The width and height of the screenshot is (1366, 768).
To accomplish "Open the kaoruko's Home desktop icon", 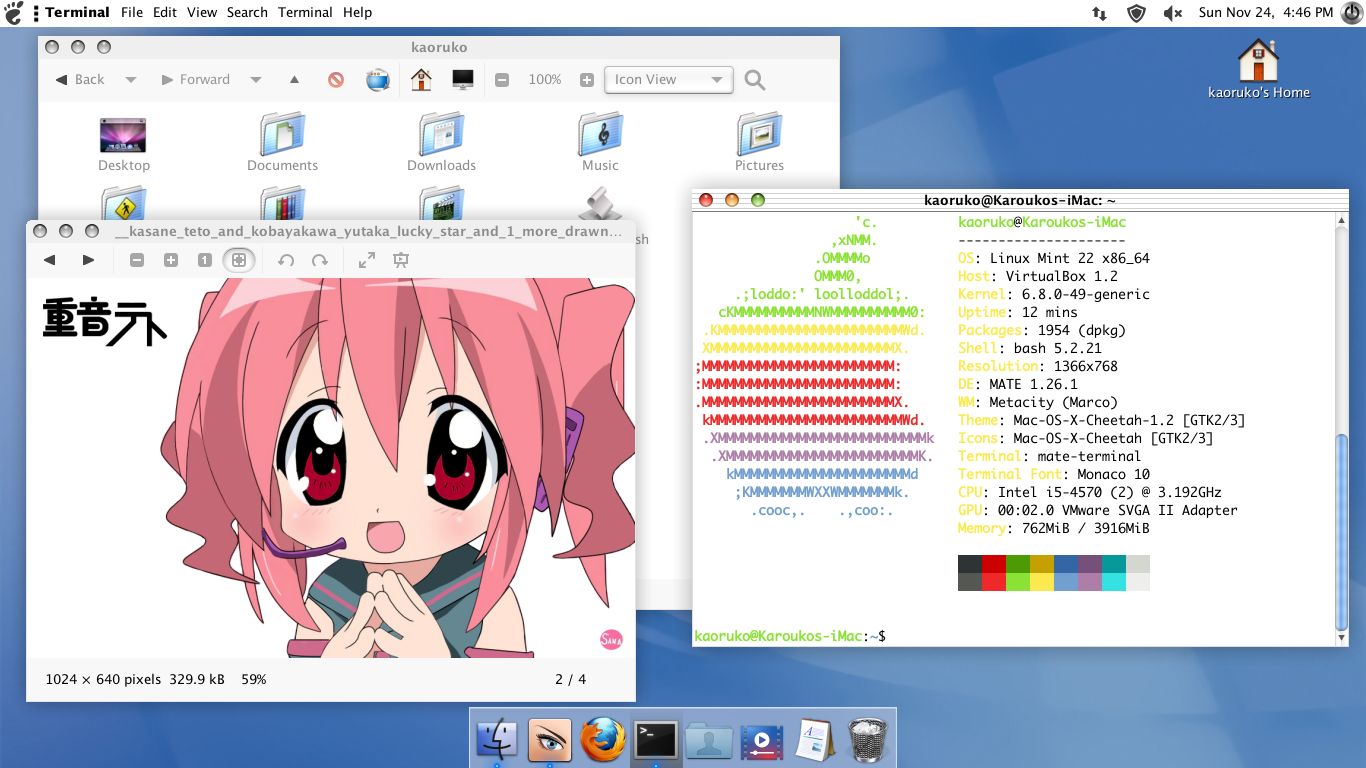I will (1258, 69).
